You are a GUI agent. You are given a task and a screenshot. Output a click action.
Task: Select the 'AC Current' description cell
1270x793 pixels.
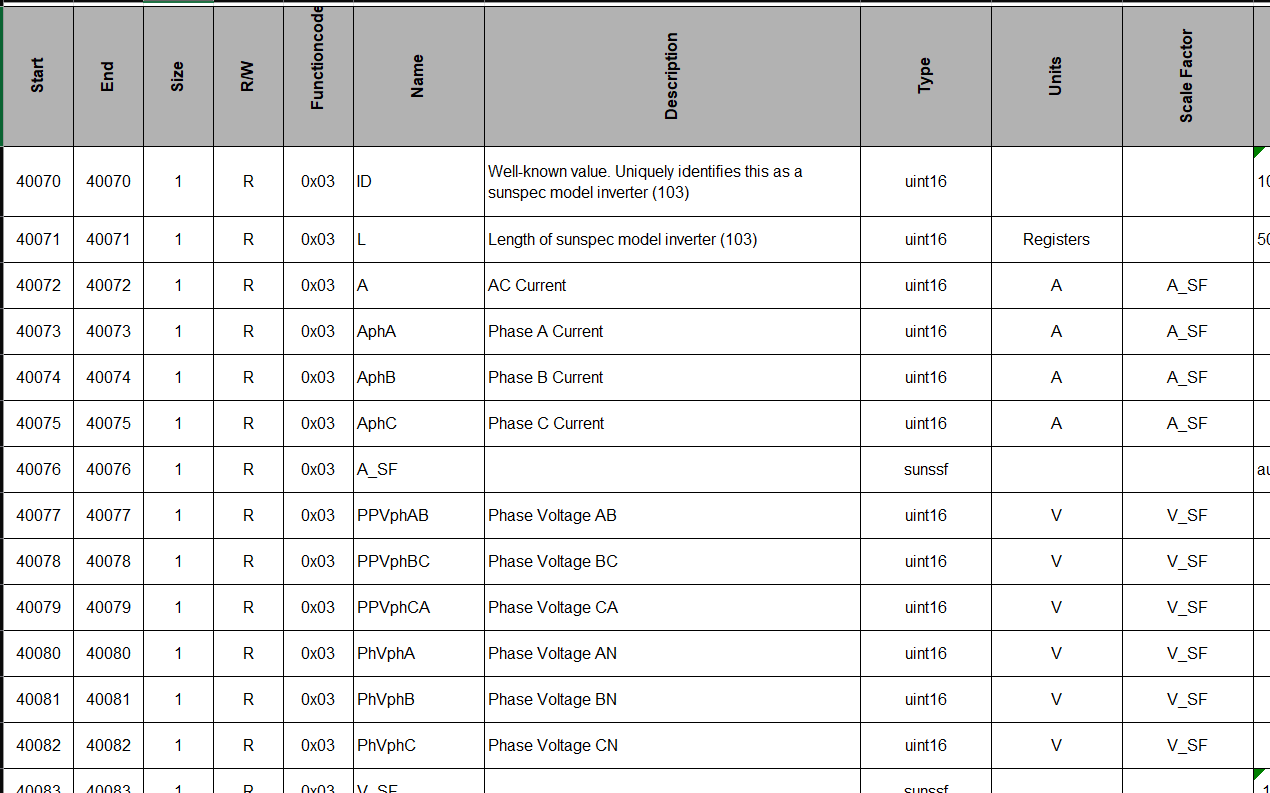671,286
